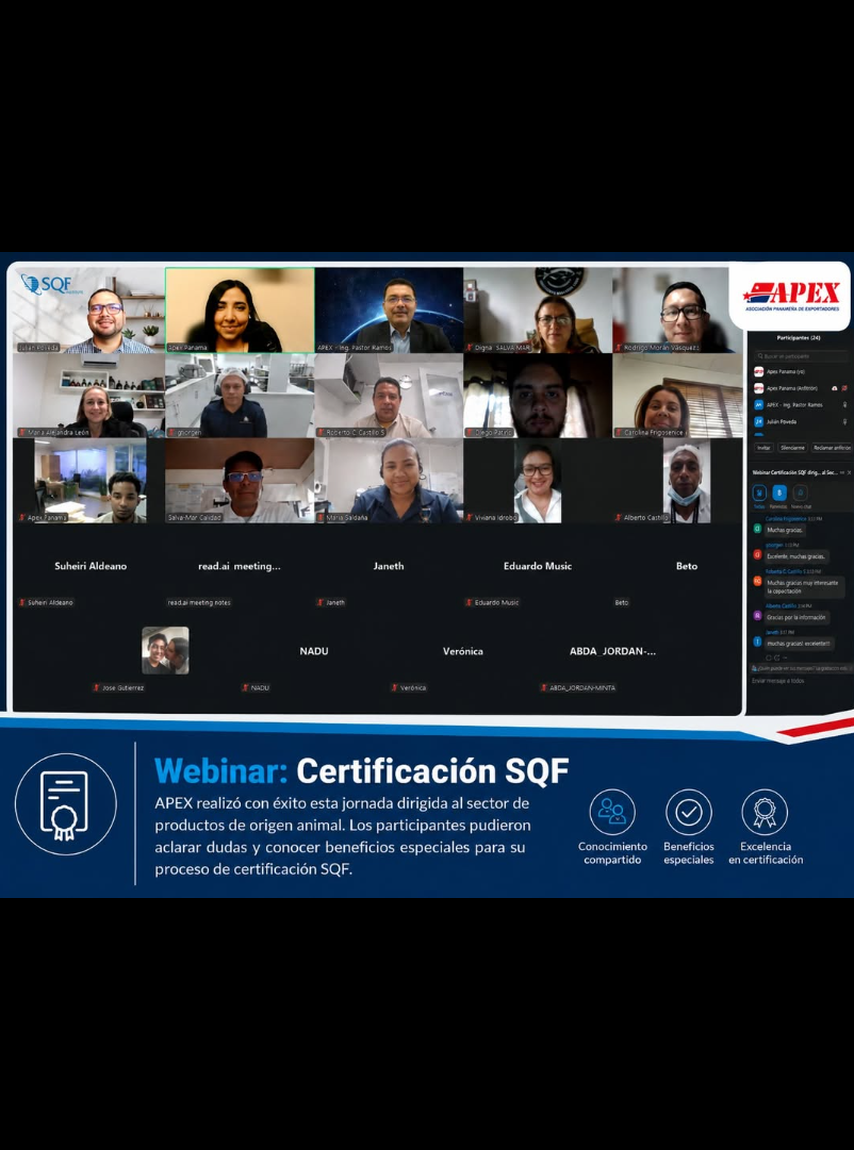Select María Saldaña video tile
854x1150 pixels.
click(389, 481)
